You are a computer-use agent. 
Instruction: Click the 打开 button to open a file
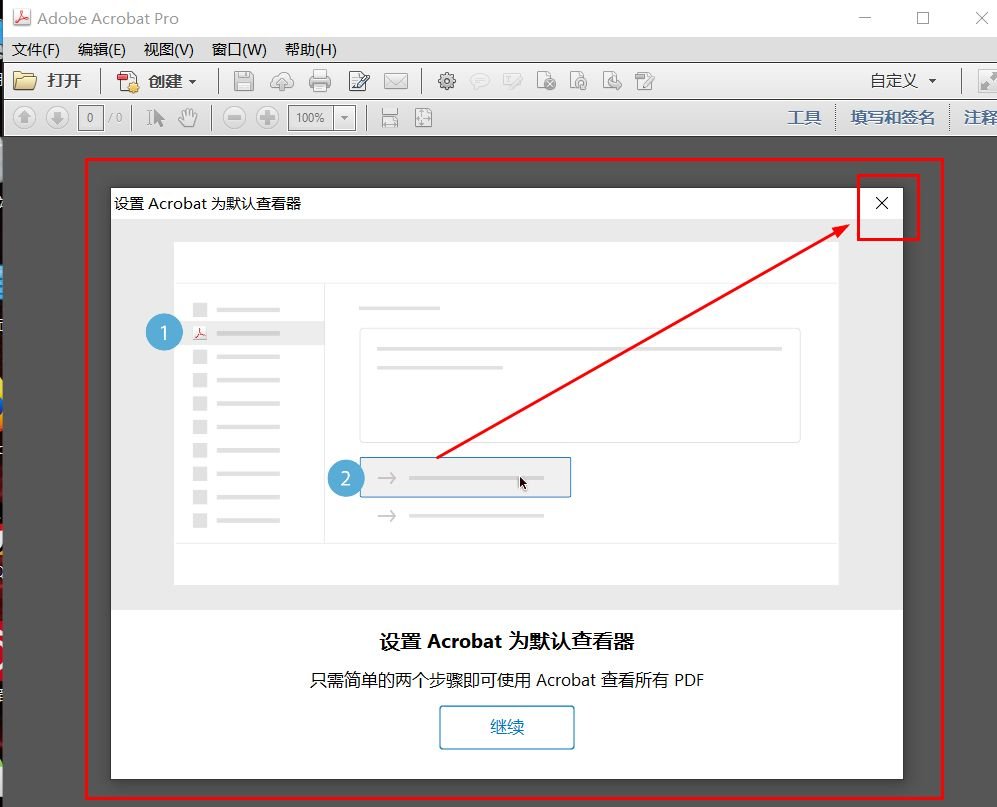[x=50, y=81]
